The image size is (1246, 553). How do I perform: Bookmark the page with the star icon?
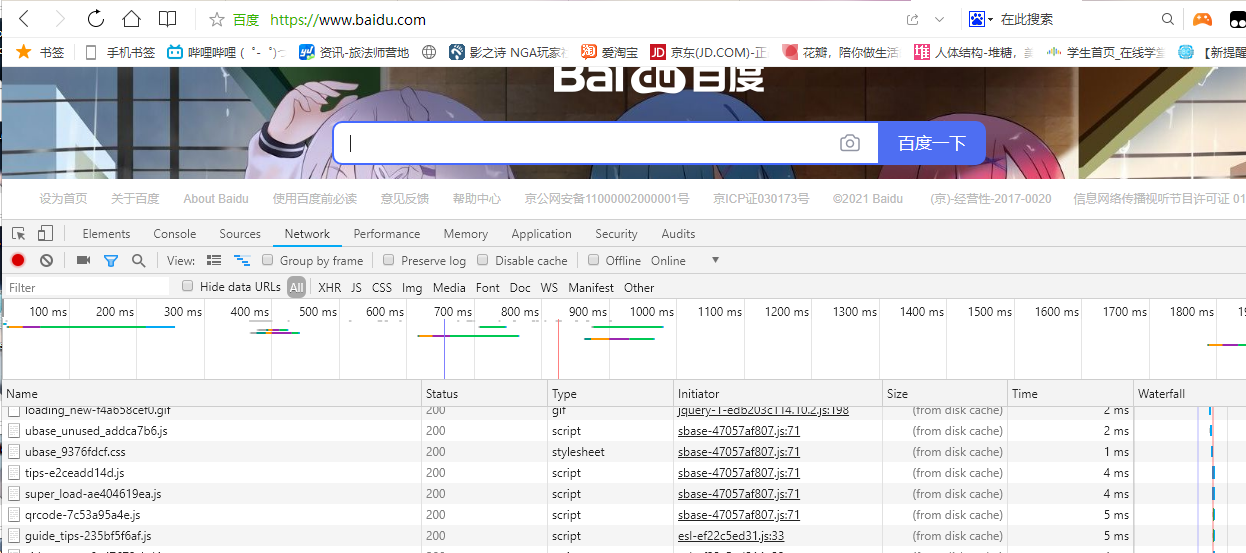point(216,19)
